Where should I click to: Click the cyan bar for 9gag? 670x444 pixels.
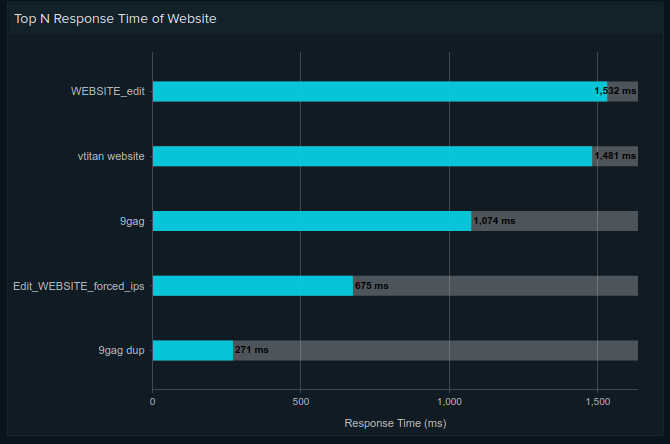(x=310, y=221)
